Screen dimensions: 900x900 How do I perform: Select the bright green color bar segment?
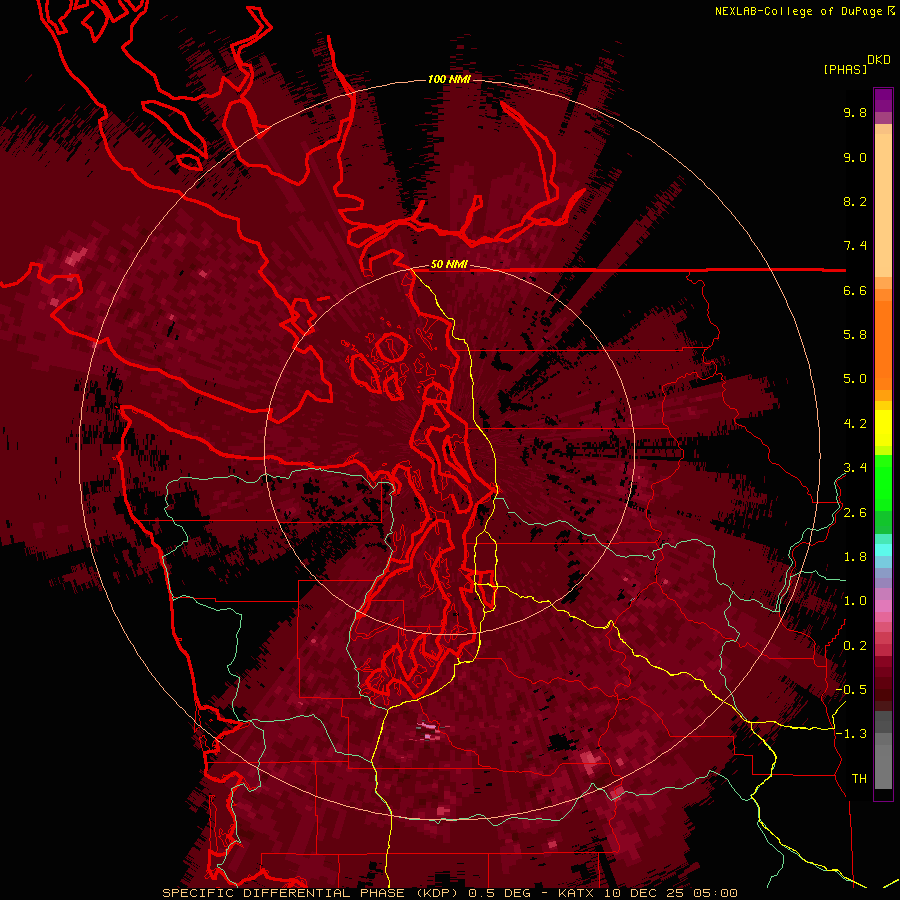point(883,482)
